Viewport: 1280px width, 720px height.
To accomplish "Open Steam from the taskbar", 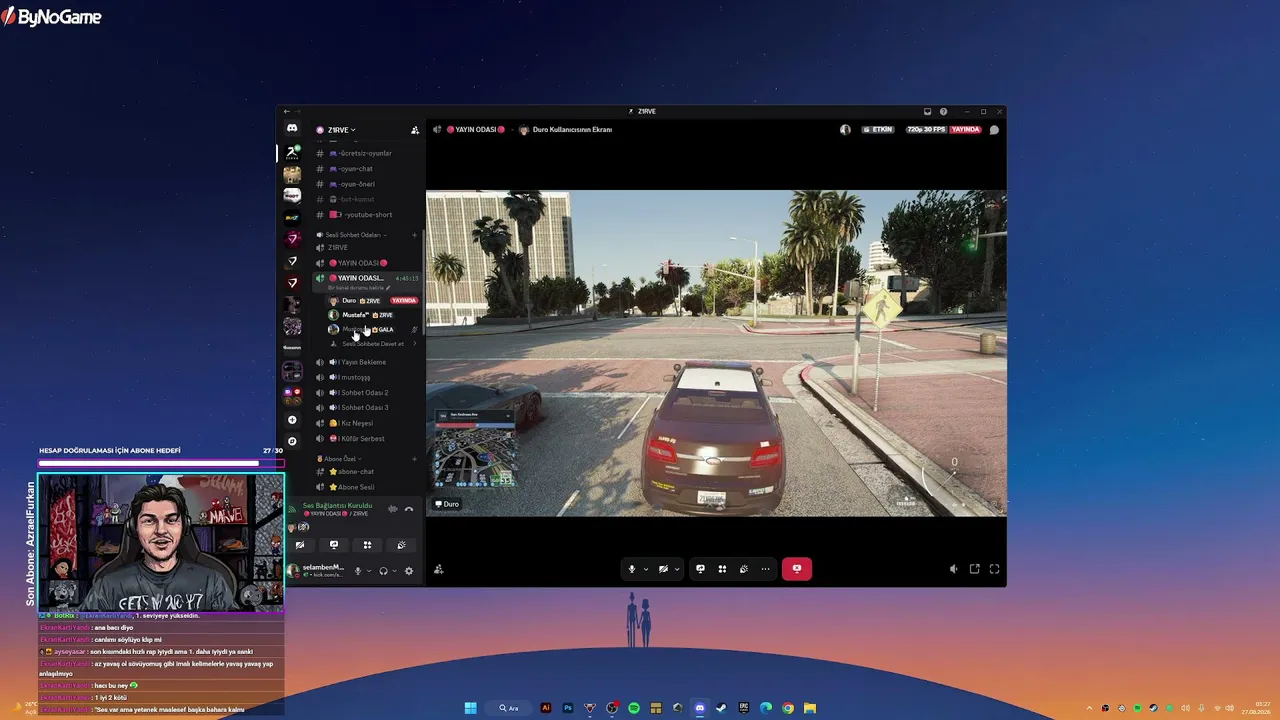I will pyautogui.click(x=722, y=708).
